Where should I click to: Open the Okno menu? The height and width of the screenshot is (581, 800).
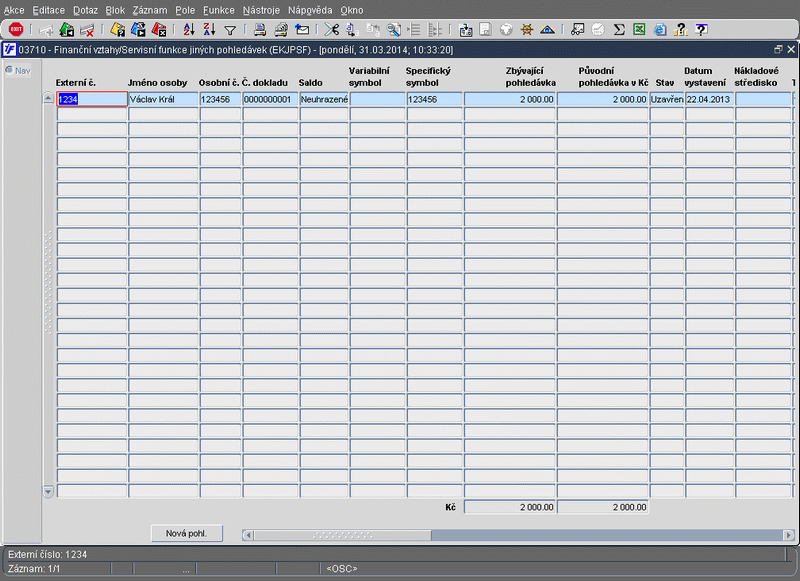352,10
